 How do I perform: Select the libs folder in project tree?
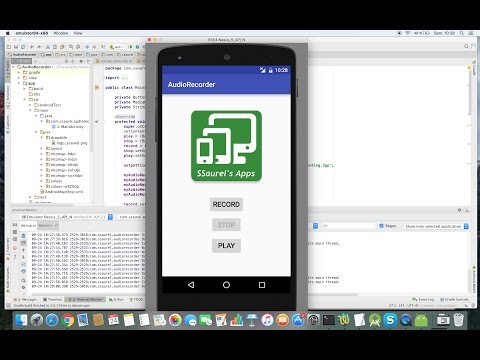35,94
